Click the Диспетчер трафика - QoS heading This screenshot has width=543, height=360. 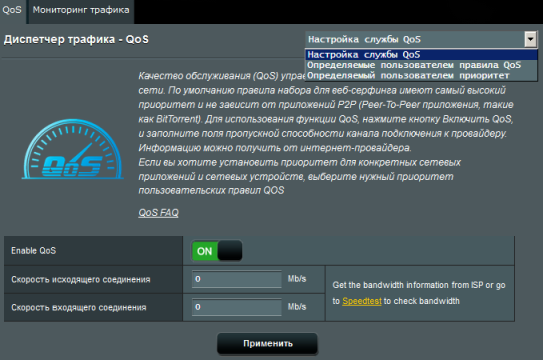click(76, 39)
